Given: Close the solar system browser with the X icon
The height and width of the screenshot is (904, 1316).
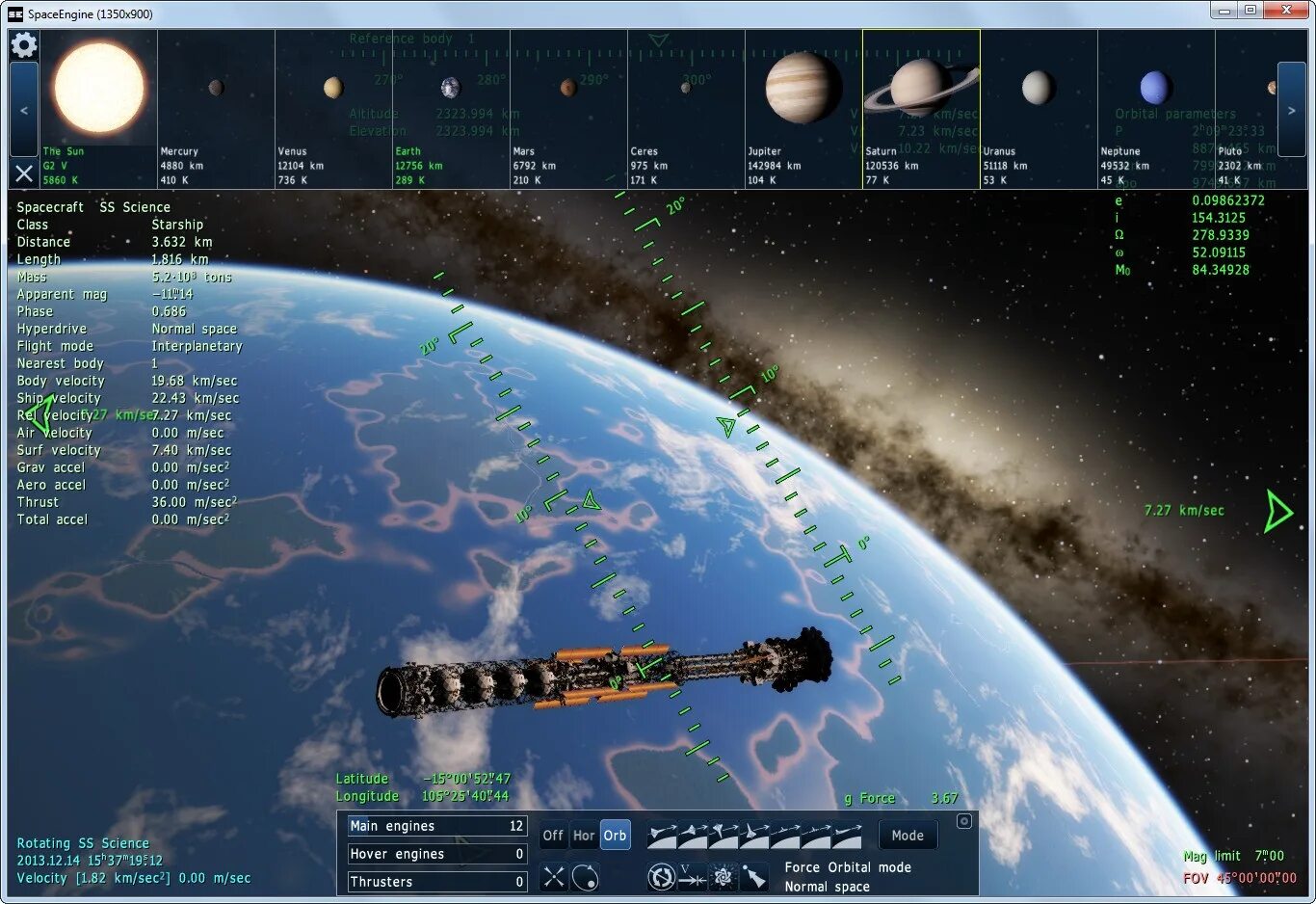Looking at the screenshot, I should point(24,173).
